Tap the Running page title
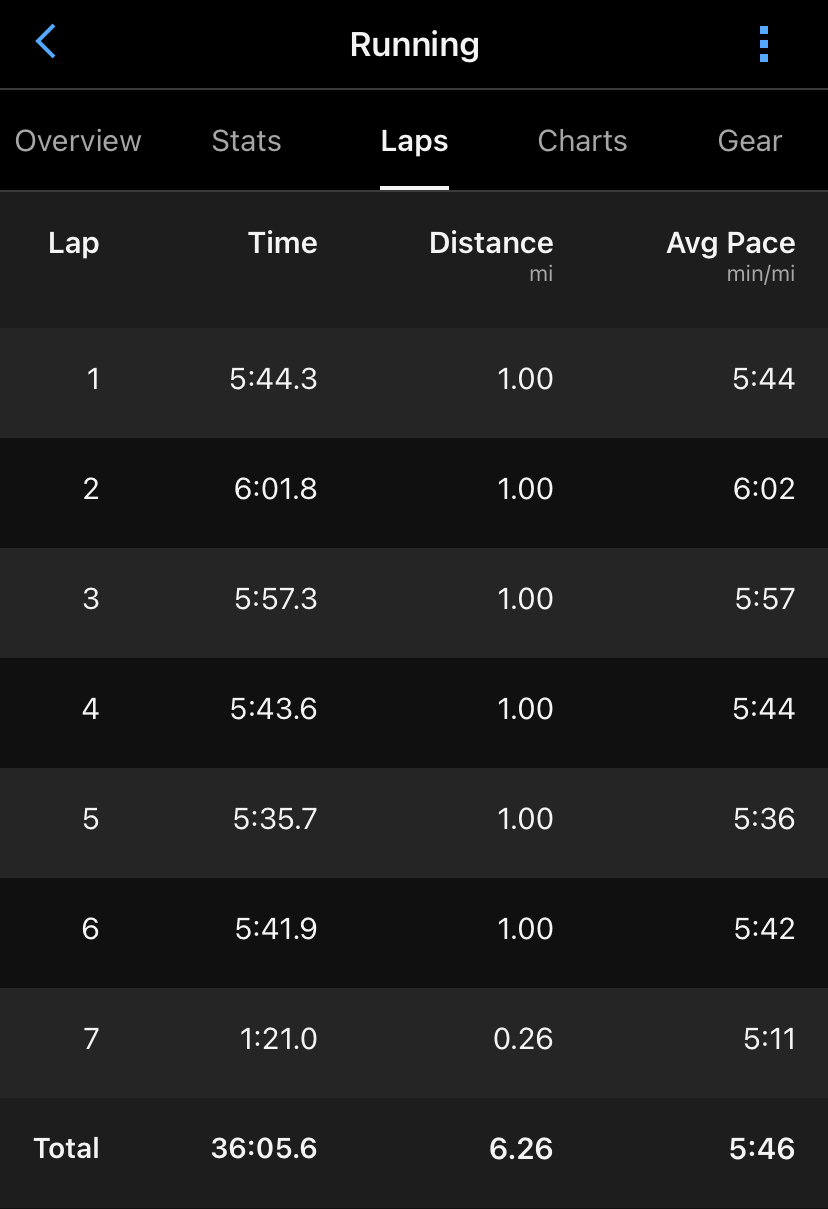The image size is (828, 1209). point(414,45)
